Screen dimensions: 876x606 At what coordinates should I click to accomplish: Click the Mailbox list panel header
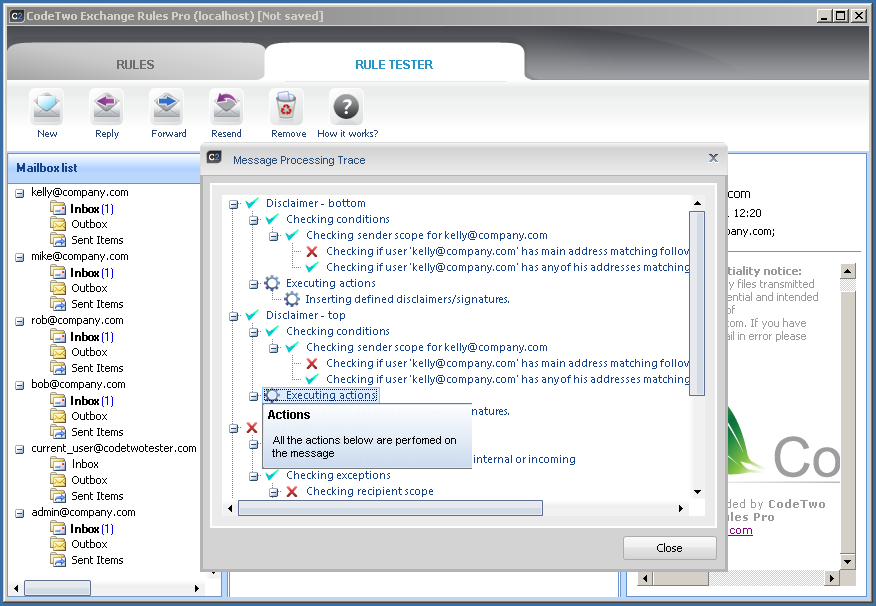(104, 168)
